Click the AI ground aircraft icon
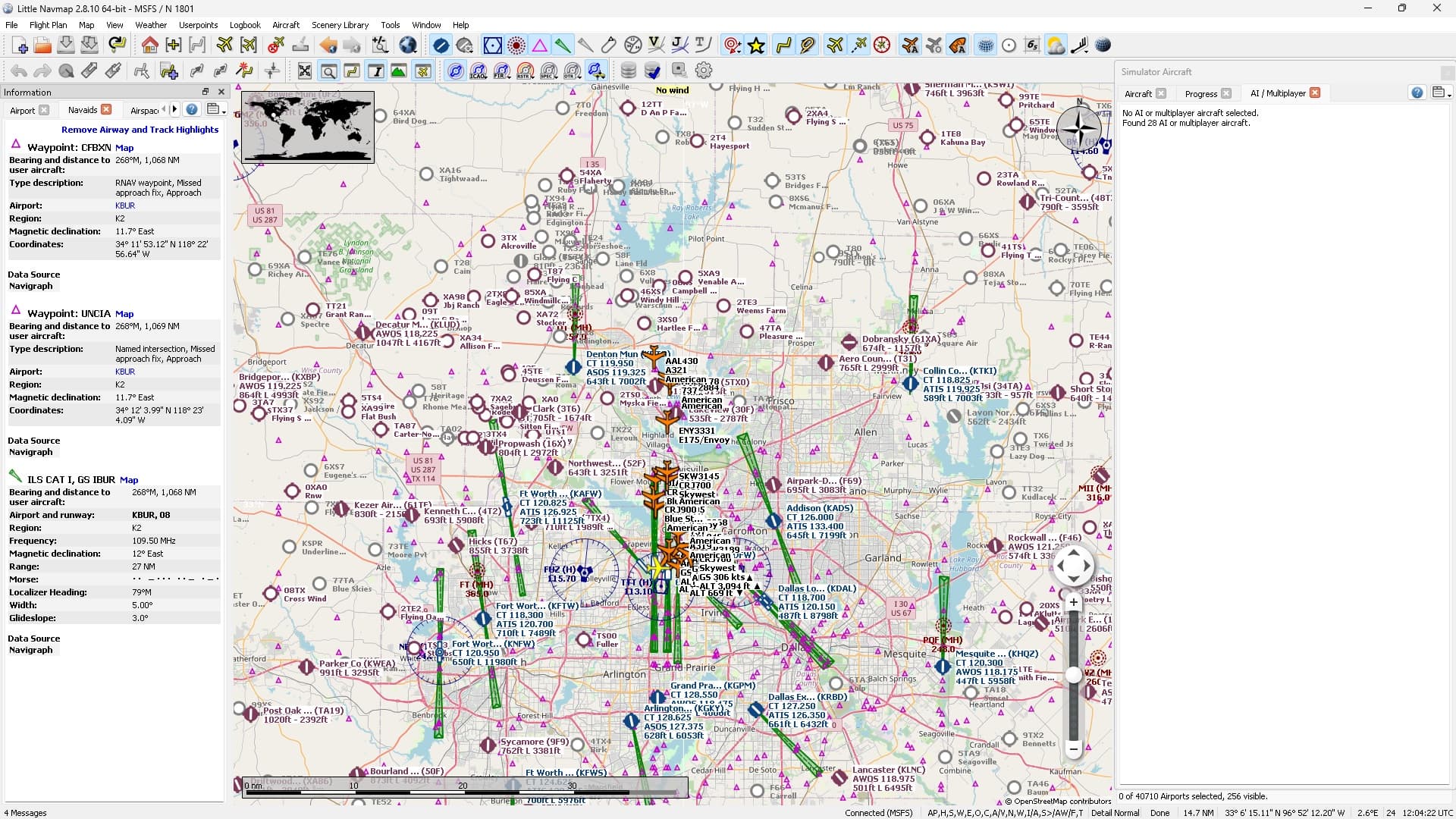1456x819 pixels. coord(934,45)
